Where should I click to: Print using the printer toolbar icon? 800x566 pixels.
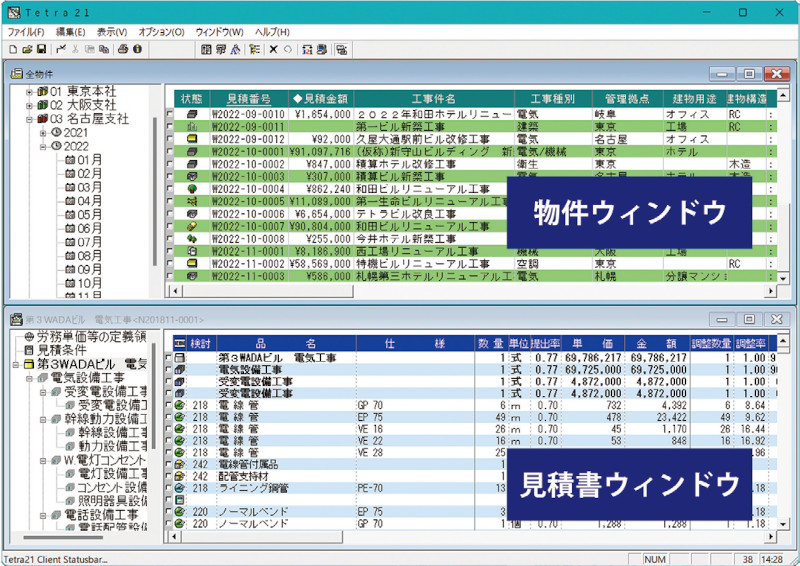(x=123, y=50)
